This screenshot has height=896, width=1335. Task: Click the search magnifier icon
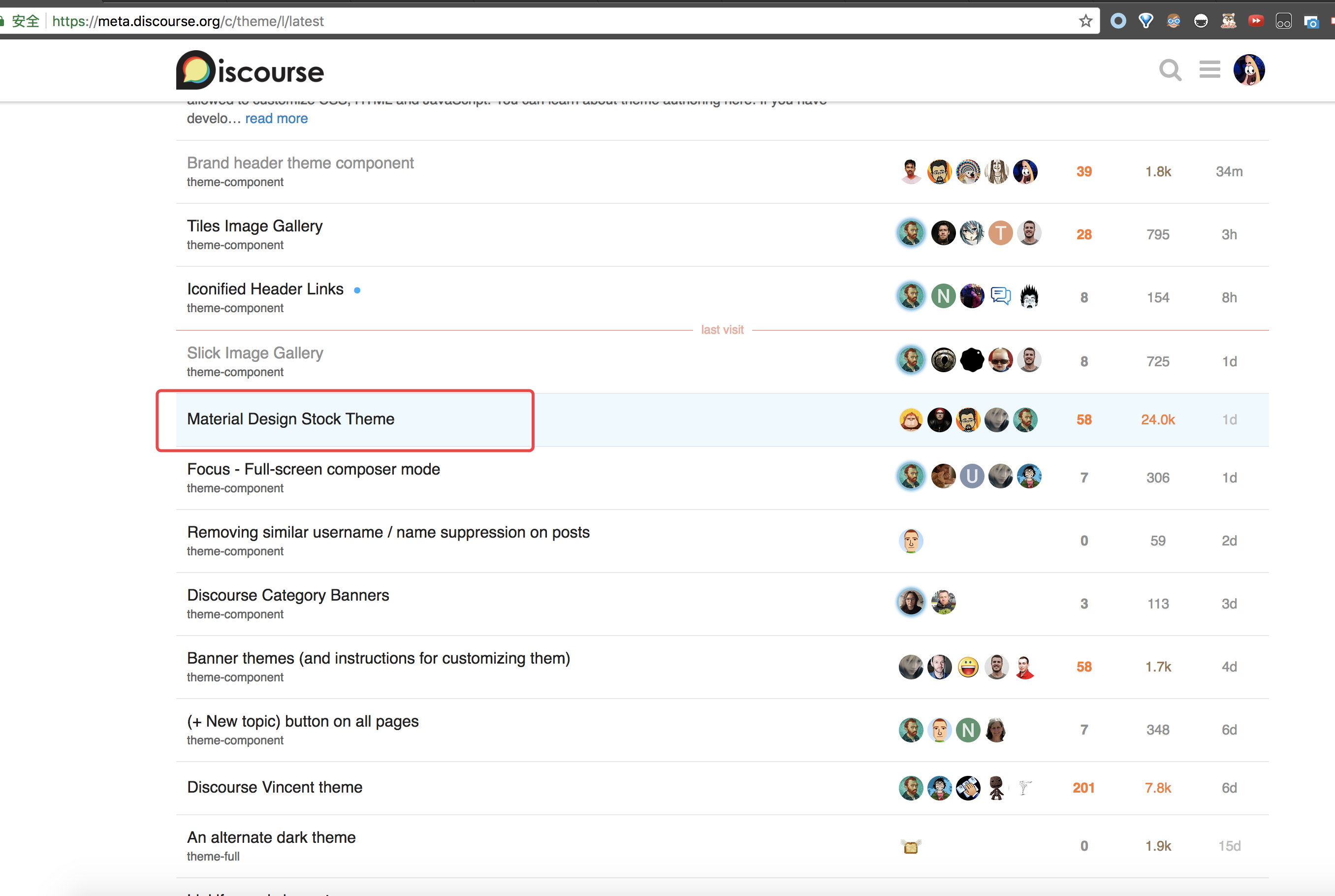pos(1169,71)
